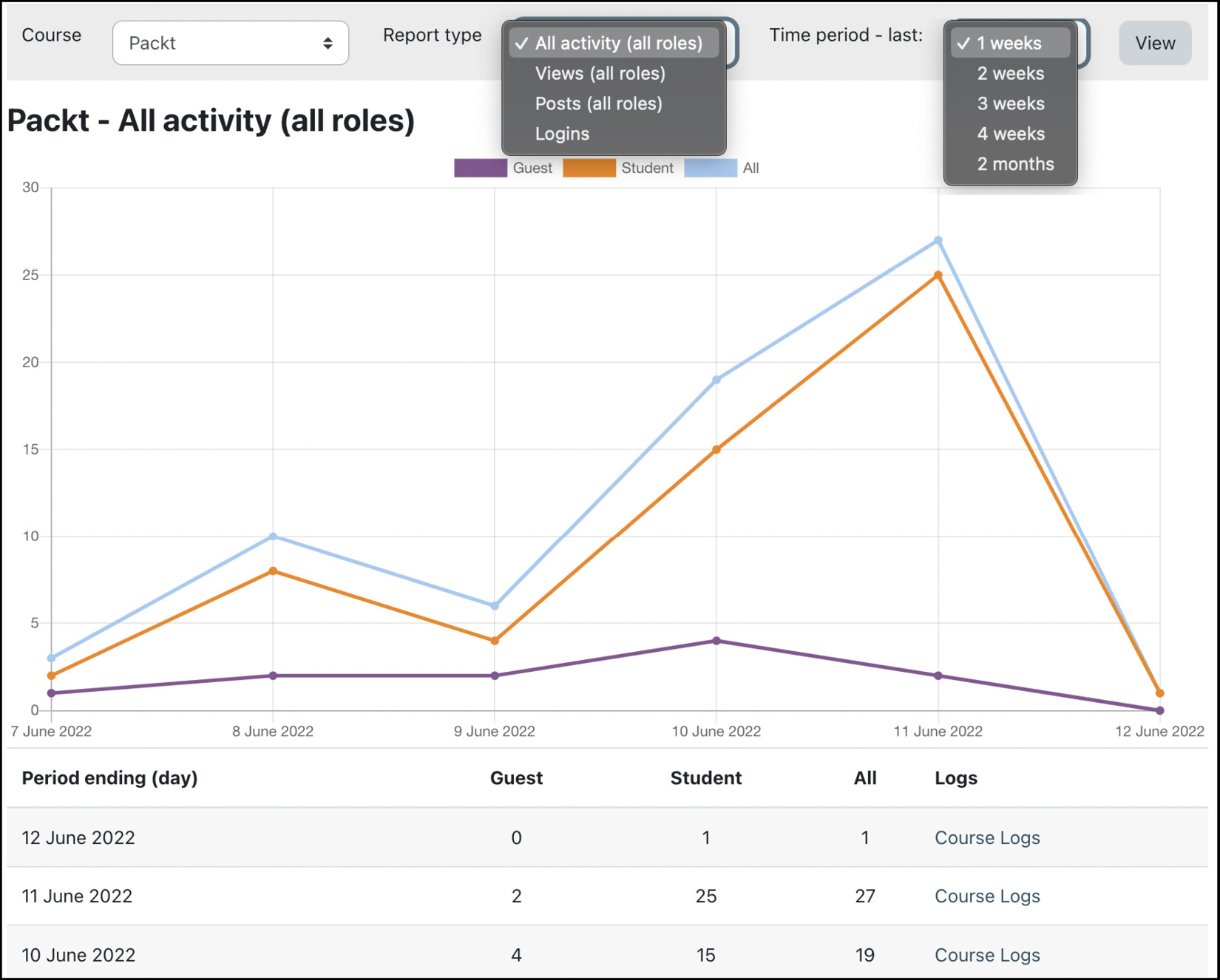Click the Student column header
1220x980 pixels.
tap(705, 777)
